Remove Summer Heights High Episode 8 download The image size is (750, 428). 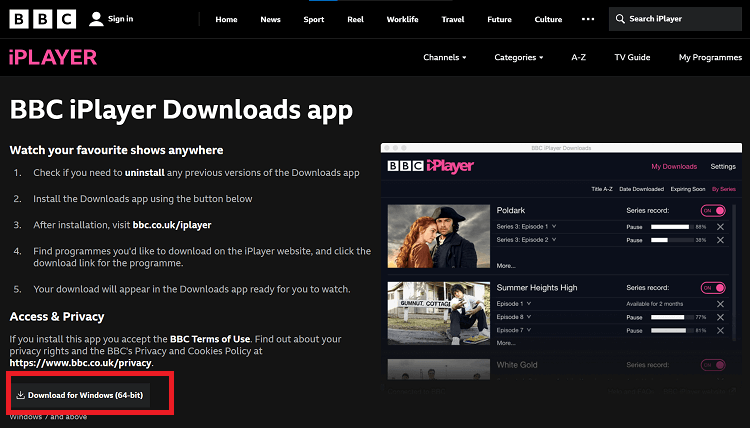click(720, 317)
